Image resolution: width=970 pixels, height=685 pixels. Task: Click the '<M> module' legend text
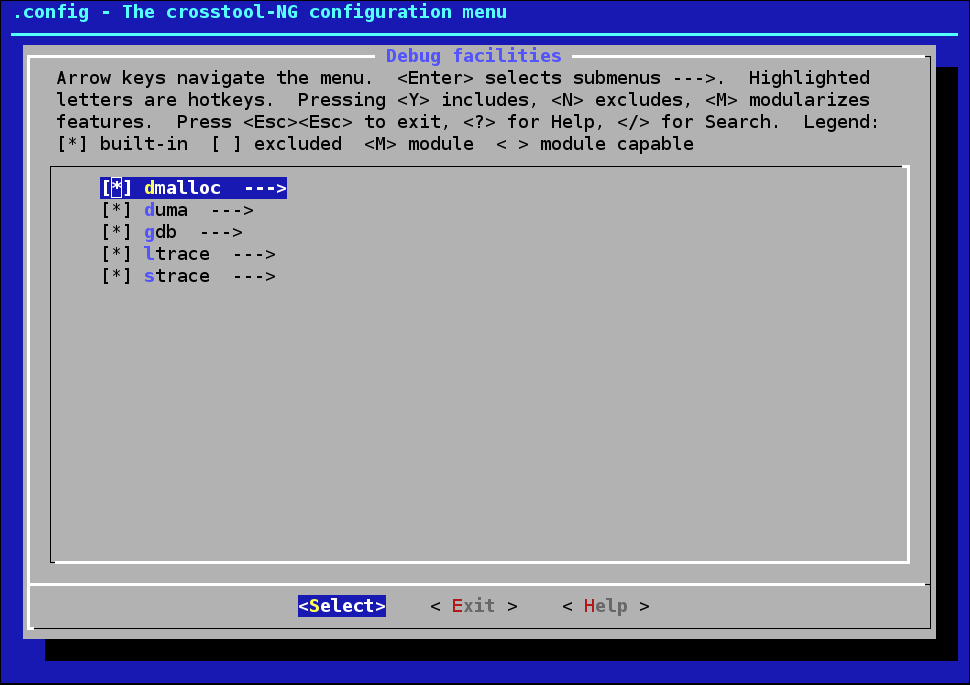(419, 144)
